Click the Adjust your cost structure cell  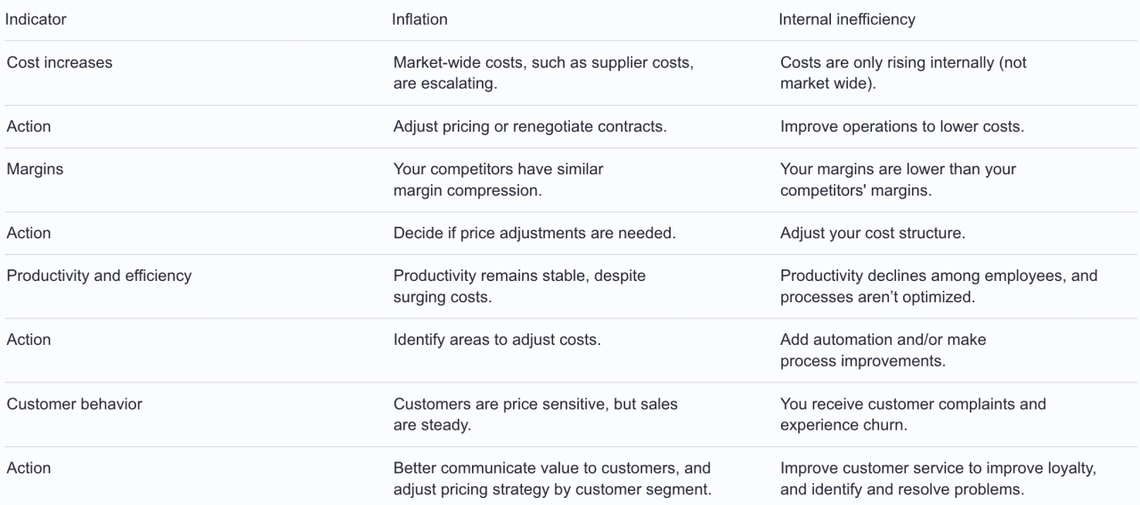coord(872,233)
